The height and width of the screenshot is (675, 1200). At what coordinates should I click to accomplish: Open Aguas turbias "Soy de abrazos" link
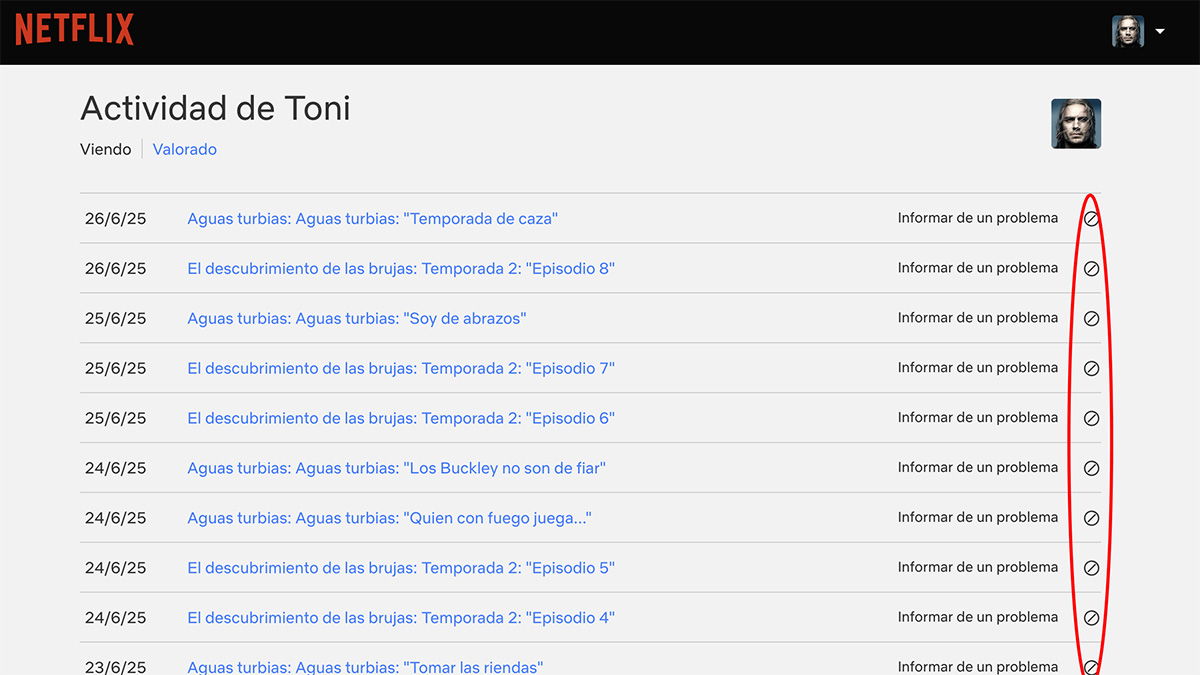(x=357, y=318)
